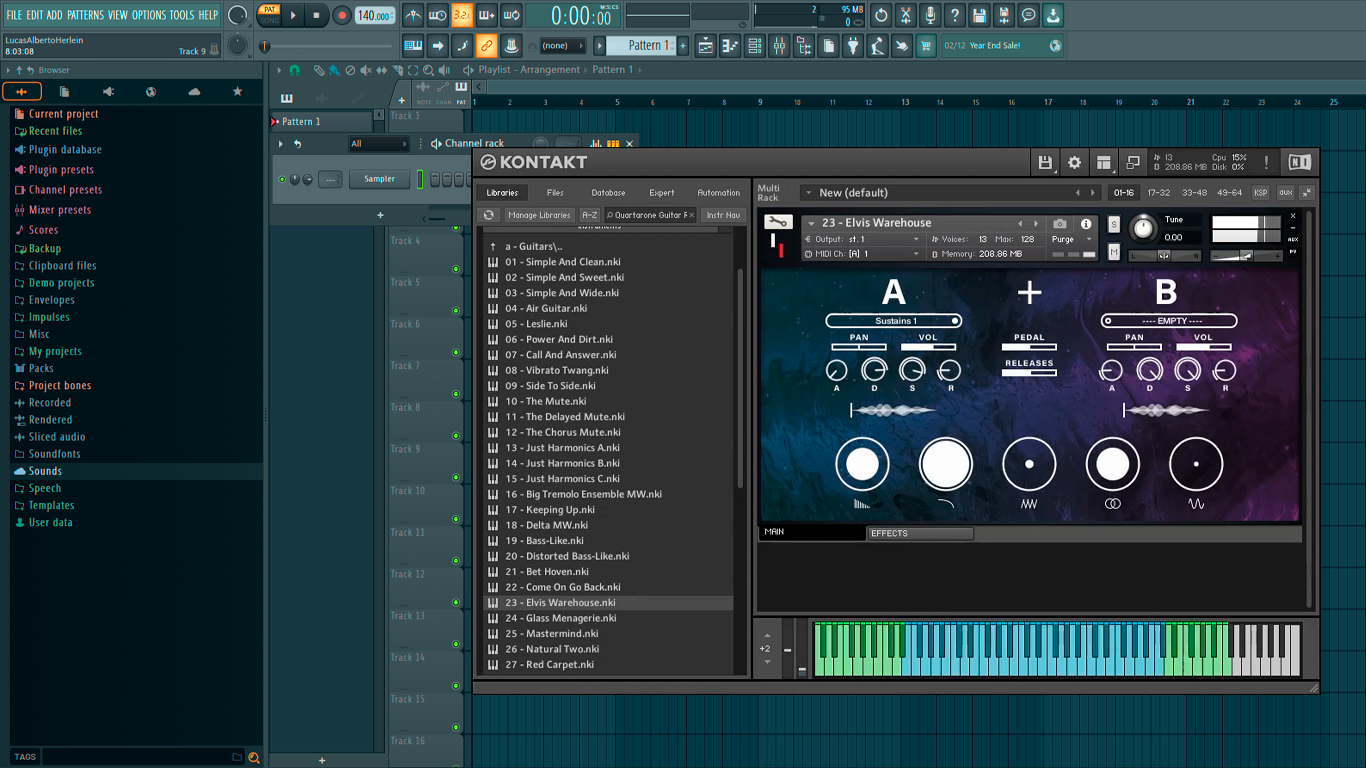Click the Instr Nav button
Viewport: 1366px width, 768px height.
point(723,215)
